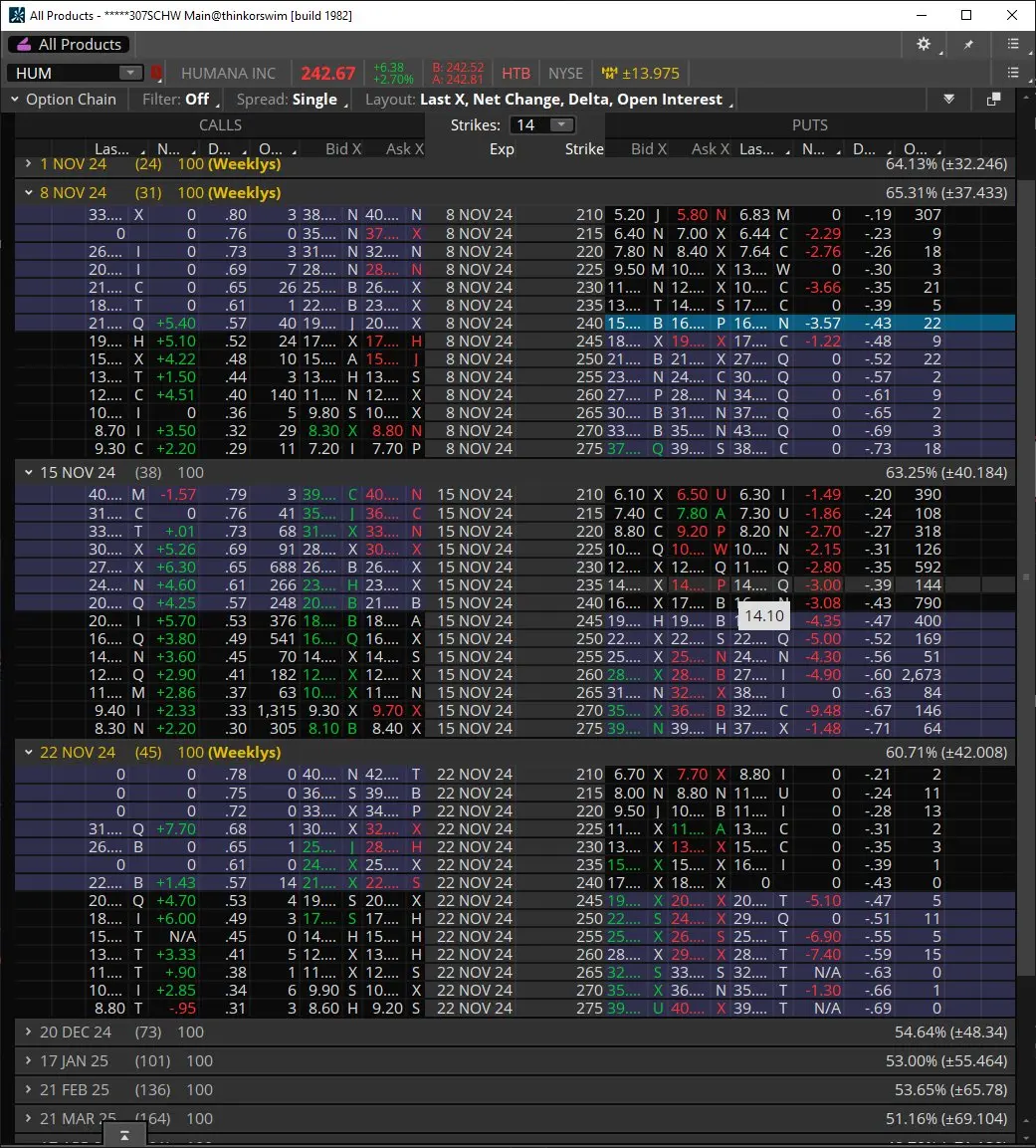Screen dimensions: 1036x1148
Task: Click 7.20 call bid at 8 NOV 275
Action: (323, 448)
